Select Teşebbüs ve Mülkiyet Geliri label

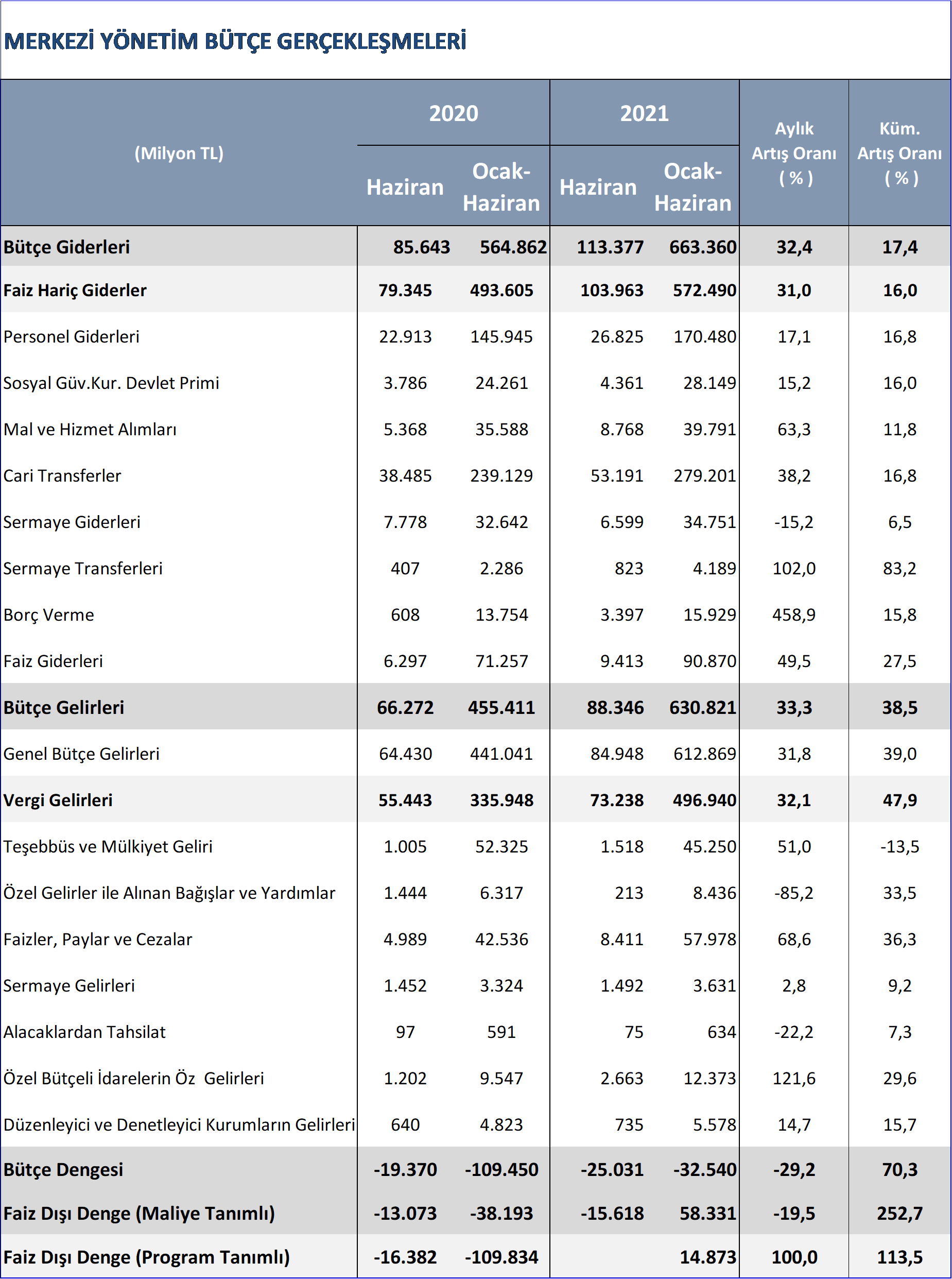pyautogui.click(x=108, y=847)
